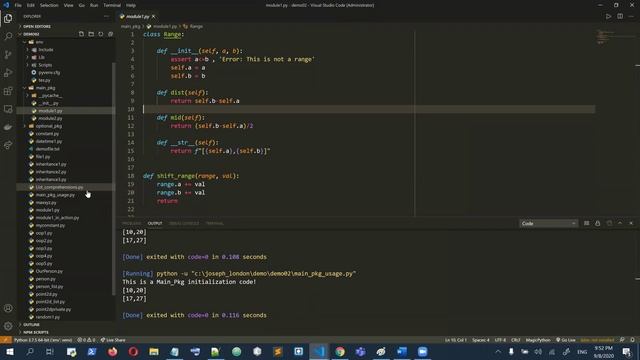
Task: Open the Extensions view
Action: 8,91
